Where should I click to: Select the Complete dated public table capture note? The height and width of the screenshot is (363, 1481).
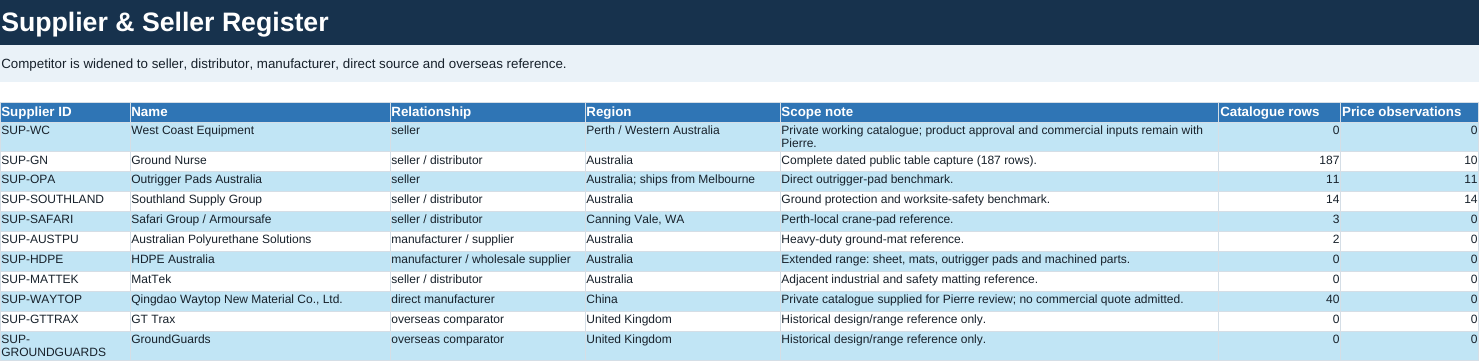(999, 161)
